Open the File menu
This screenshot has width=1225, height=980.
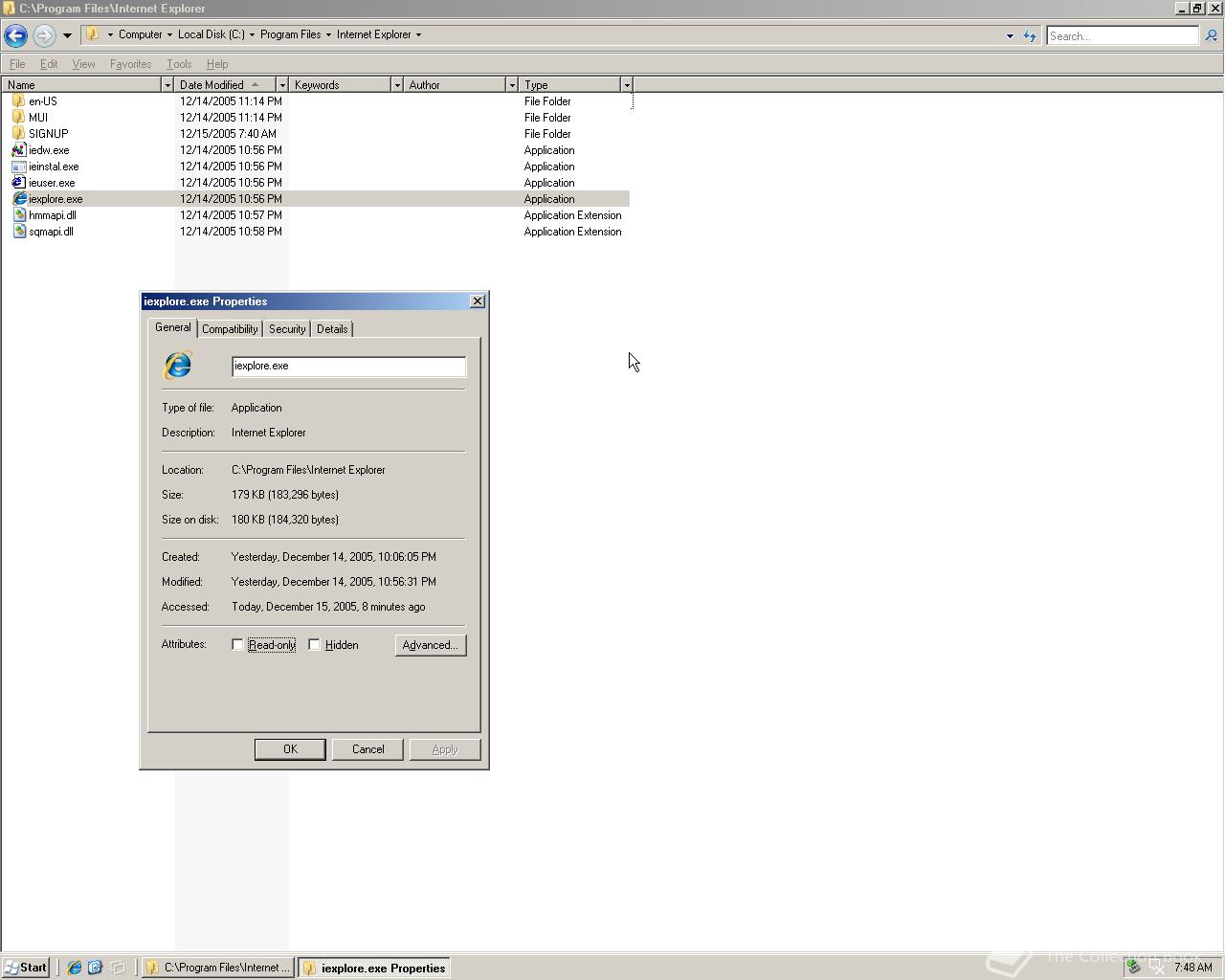(17, 64)
